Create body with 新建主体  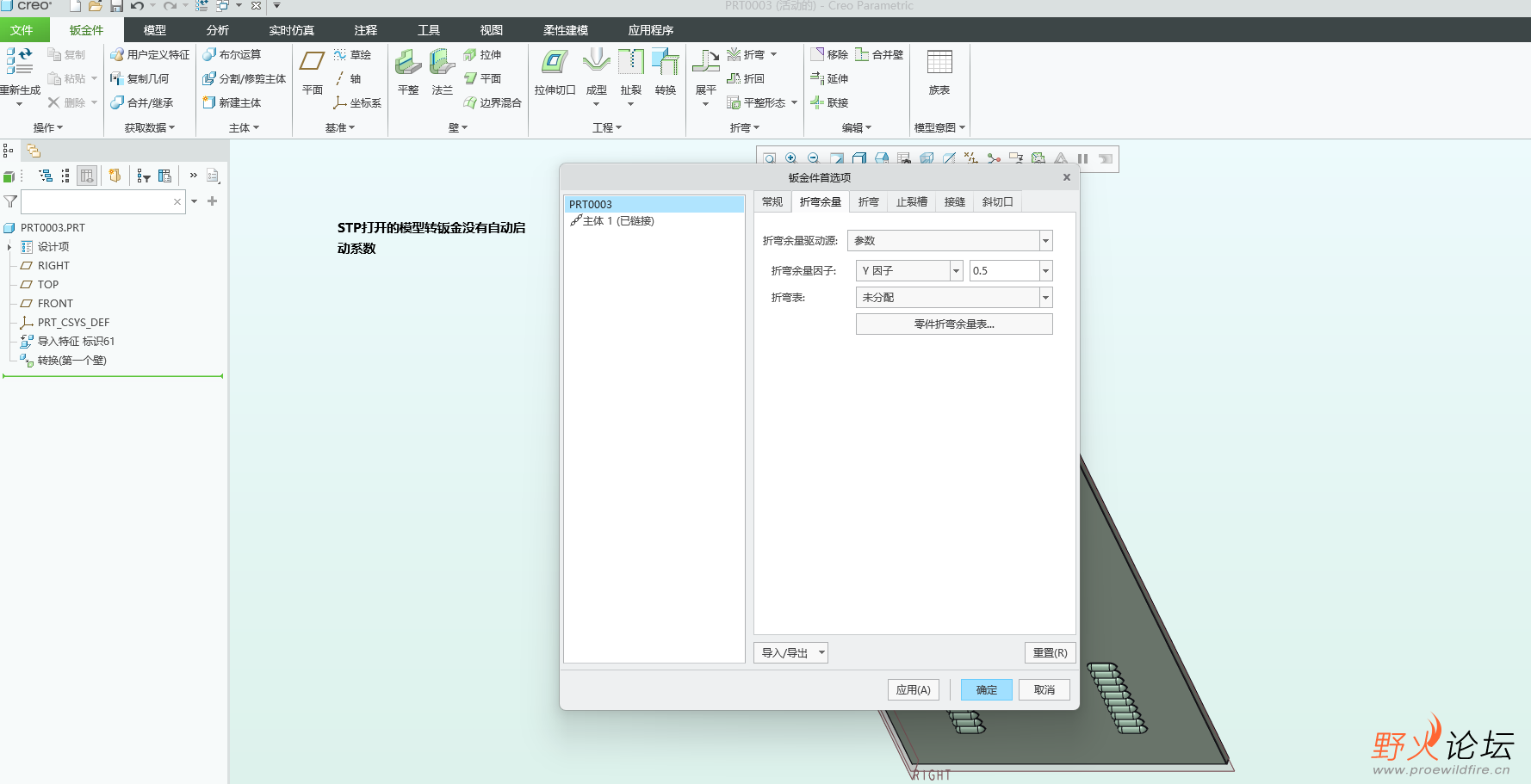click(232, 102)
